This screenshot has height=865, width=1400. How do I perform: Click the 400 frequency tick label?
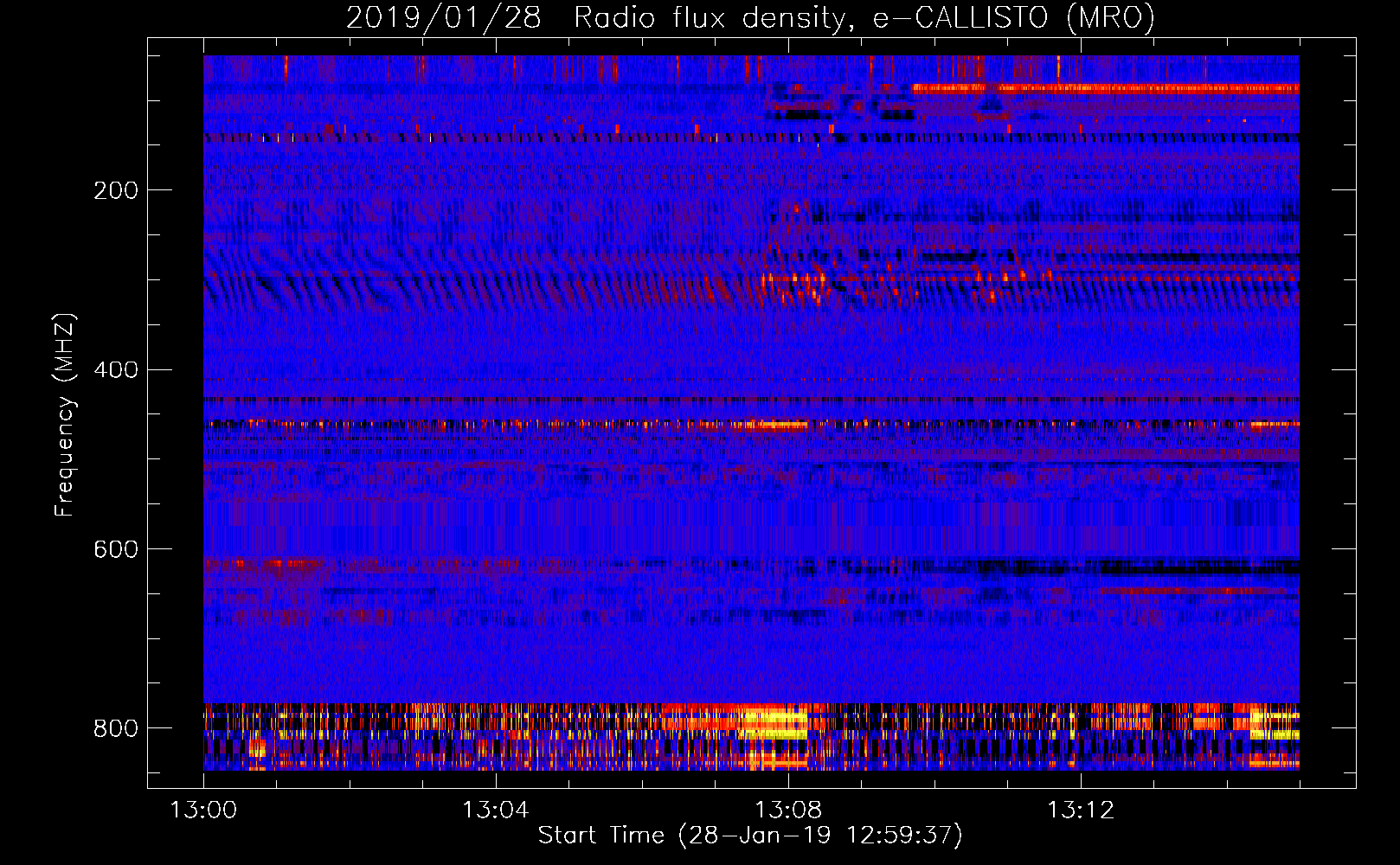point(116,370)
